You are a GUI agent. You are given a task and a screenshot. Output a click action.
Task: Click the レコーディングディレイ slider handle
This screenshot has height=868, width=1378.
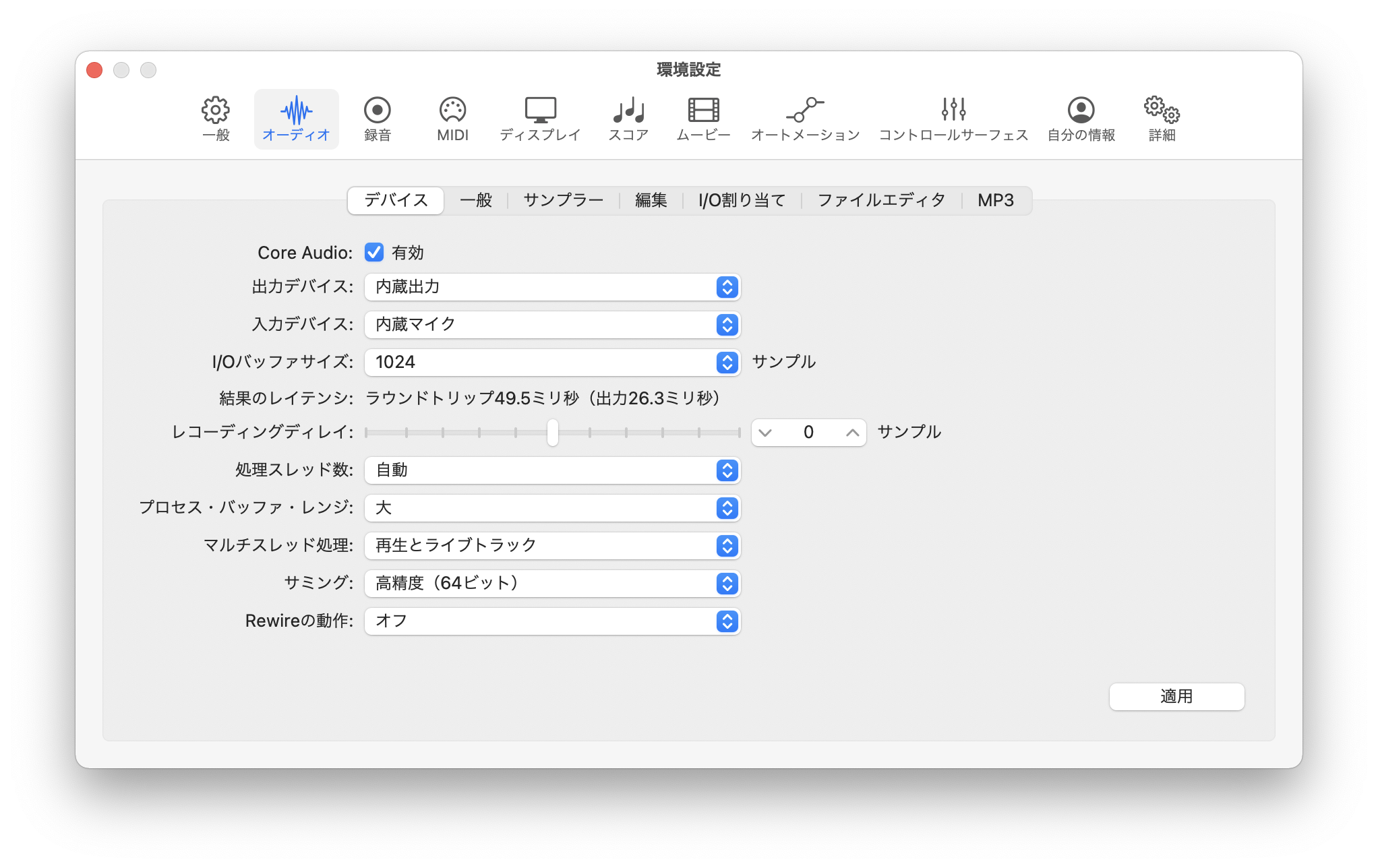(x=553, y=433)
